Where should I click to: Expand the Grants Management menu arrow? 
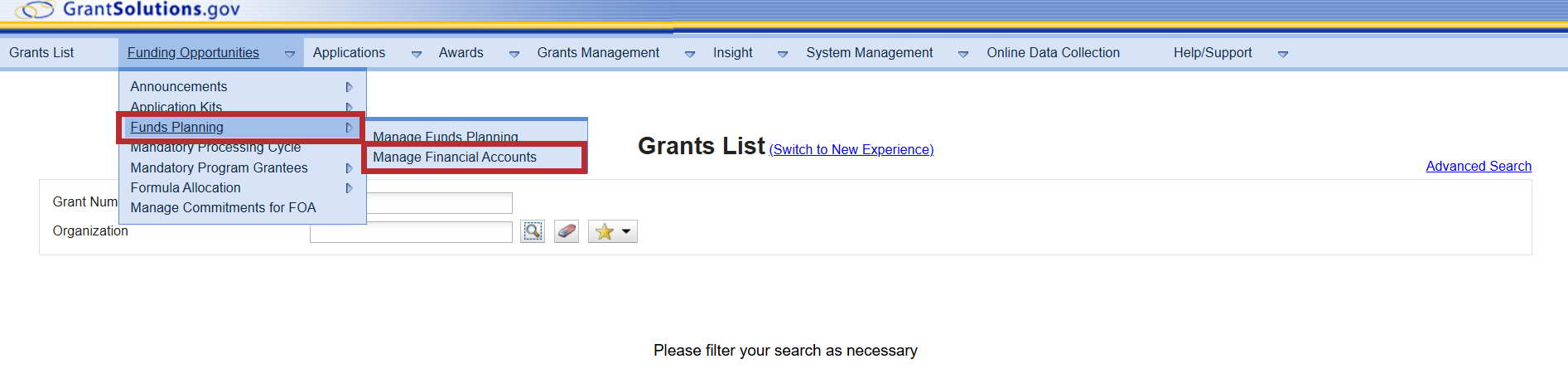tap(690, 54)
